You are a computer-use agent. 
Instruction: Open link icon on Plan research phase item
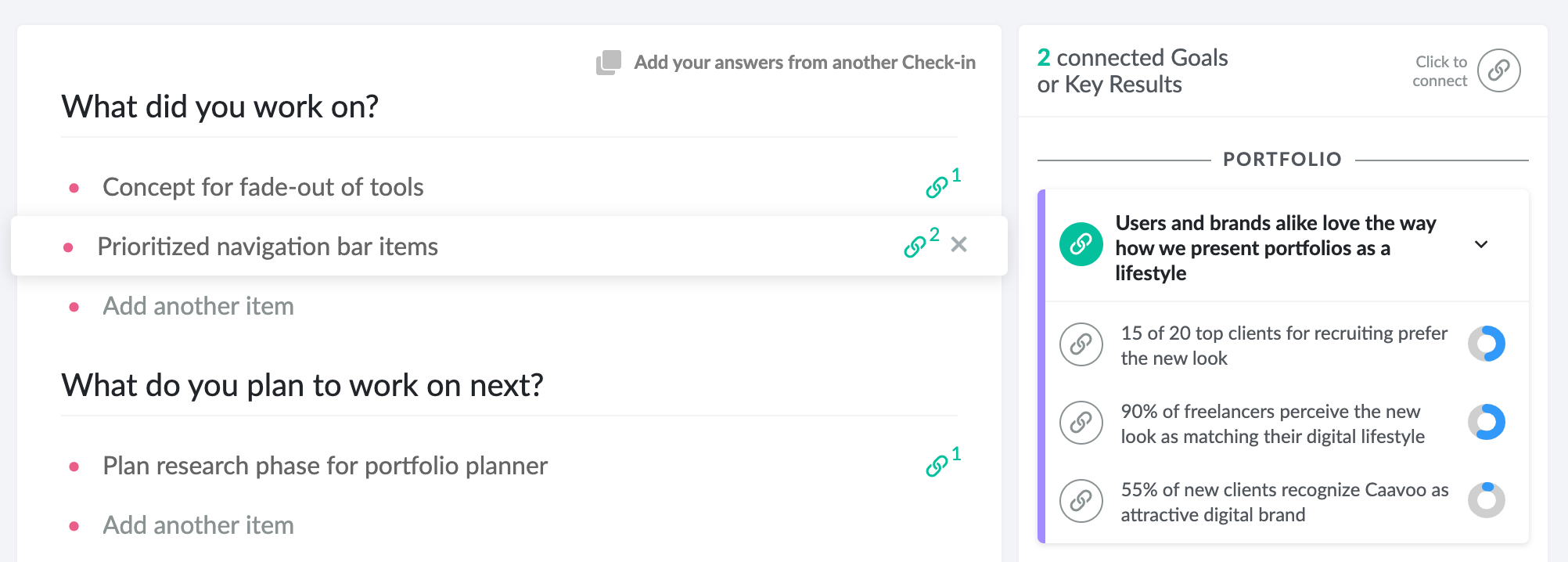(937, 466)
